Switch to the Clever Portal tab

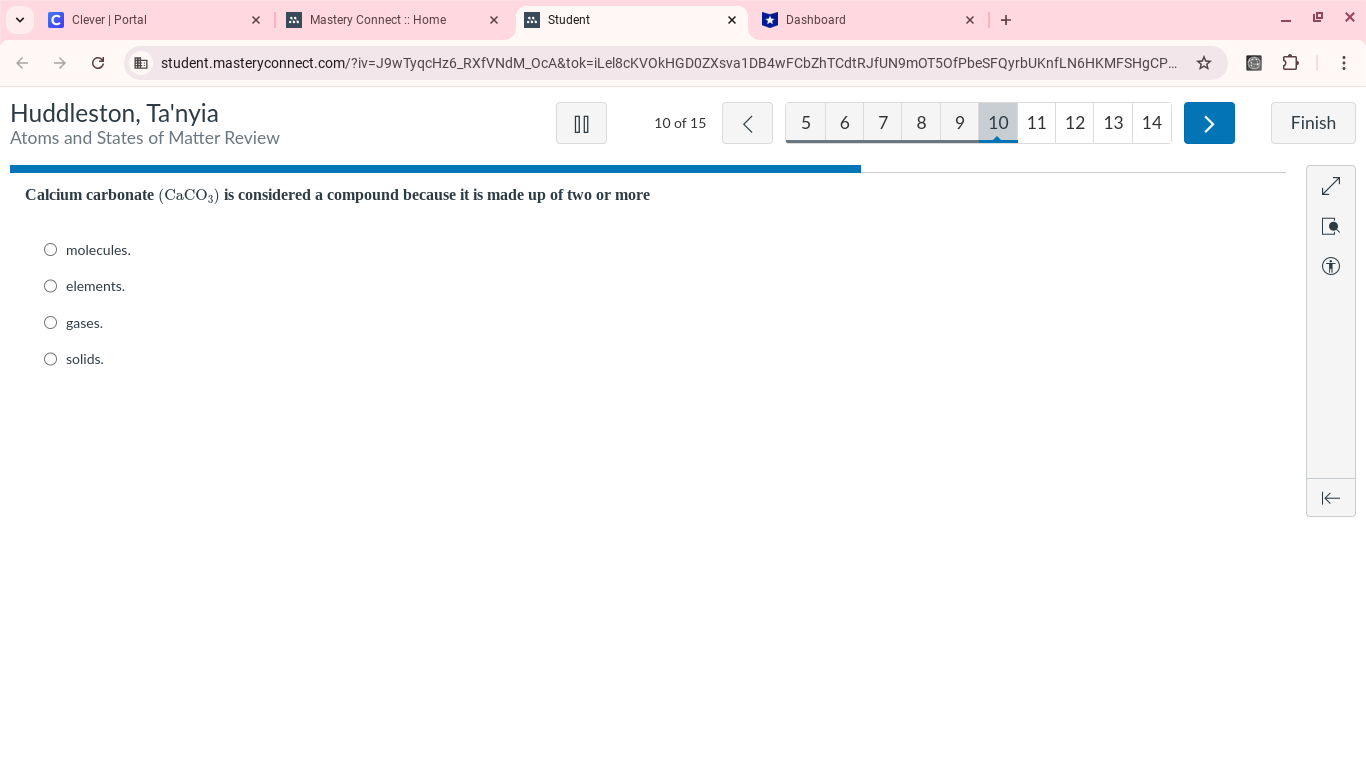tap(154, 20)
